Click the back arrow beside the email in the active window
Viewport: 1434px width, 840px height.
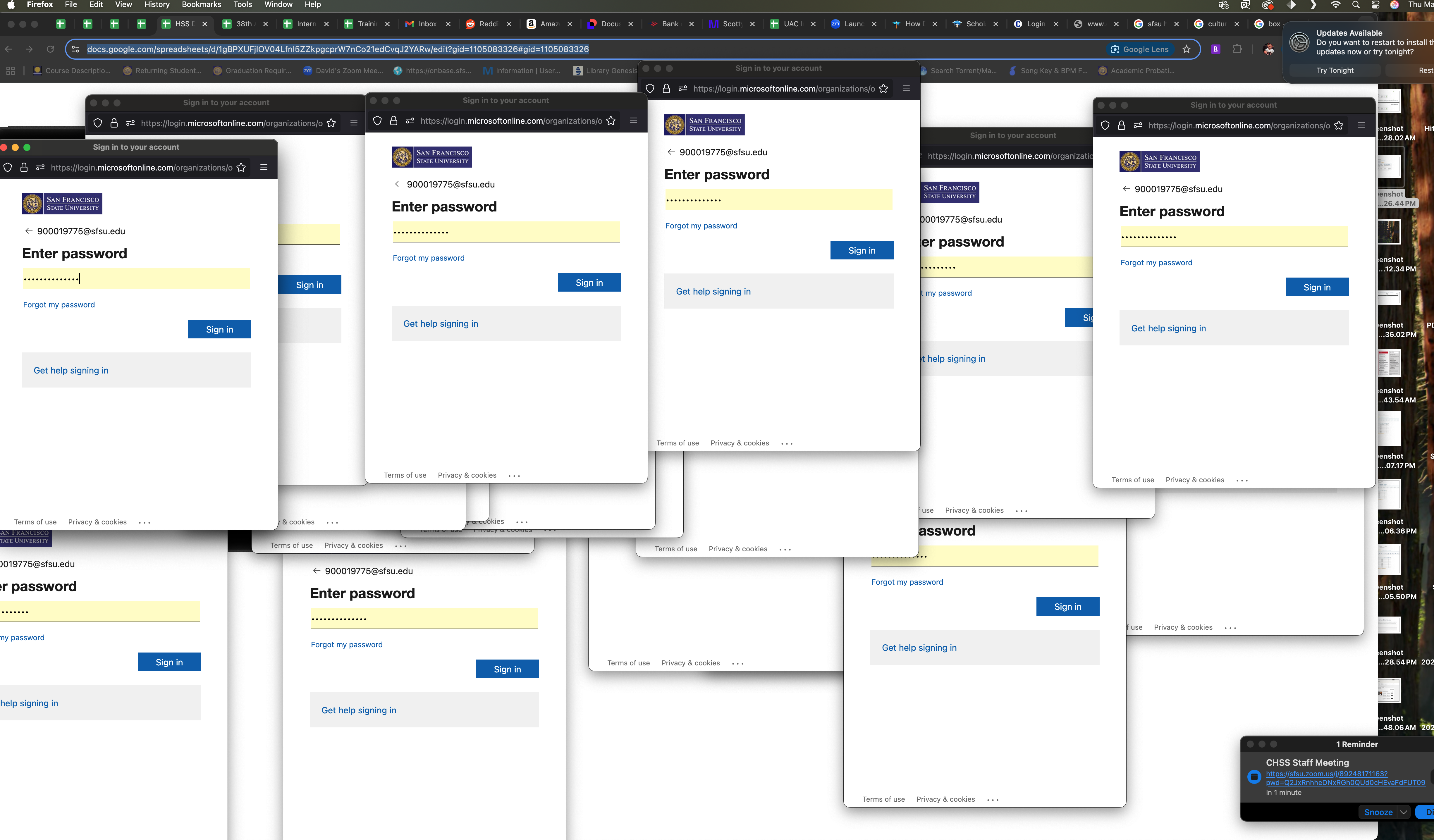pyautogui.click(x=28, y=231)
